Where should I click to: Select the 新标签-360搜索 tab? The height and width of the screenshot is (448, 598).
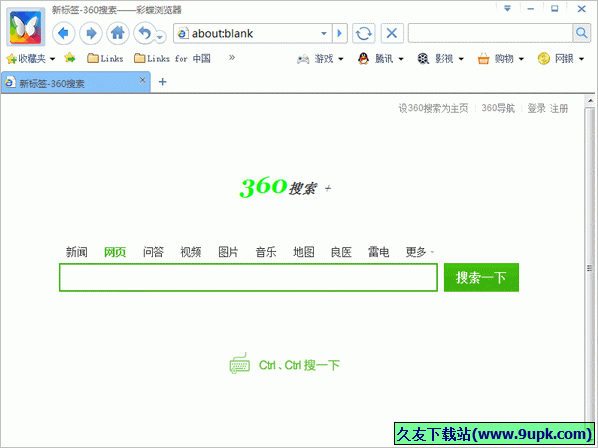(76, 82)
